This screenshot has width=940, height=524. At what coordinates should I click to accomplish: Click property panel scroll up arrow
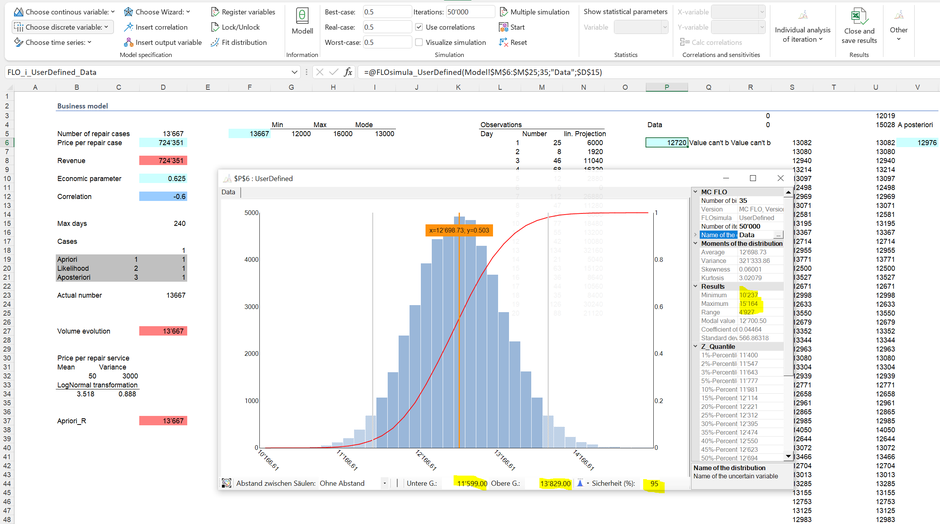coord(788,192)
